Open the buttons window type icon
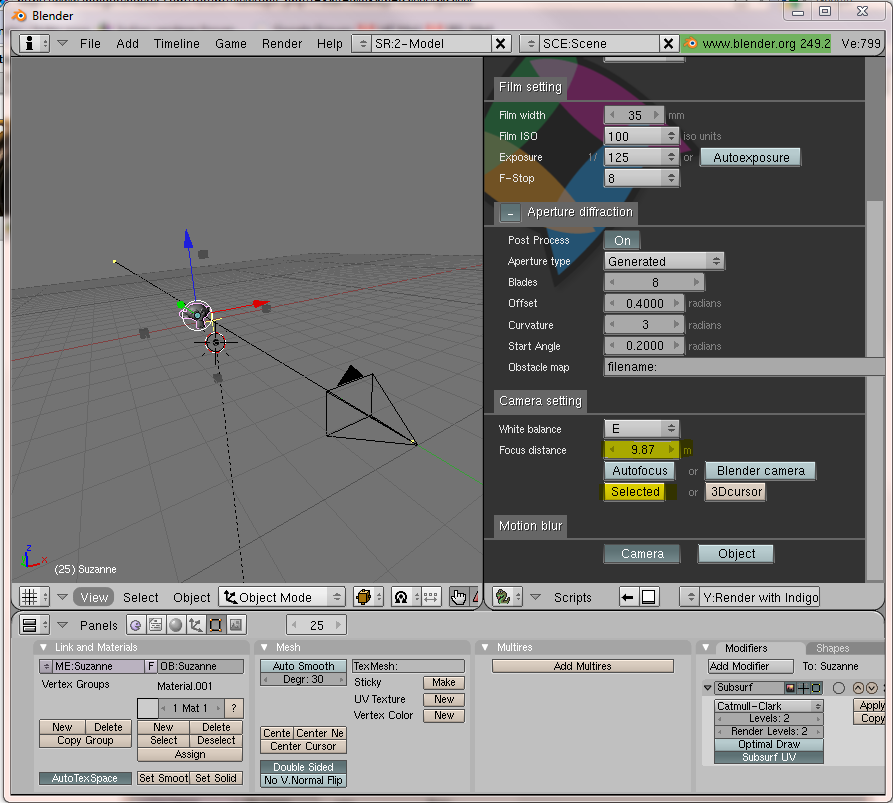This screenshot has height=803, width=893. [35, 625]
